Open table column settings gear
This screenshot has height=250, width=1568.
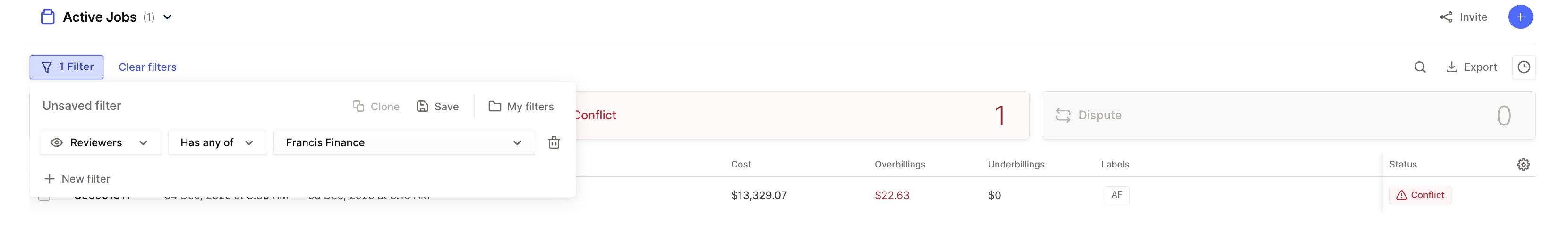point(1523,164)
